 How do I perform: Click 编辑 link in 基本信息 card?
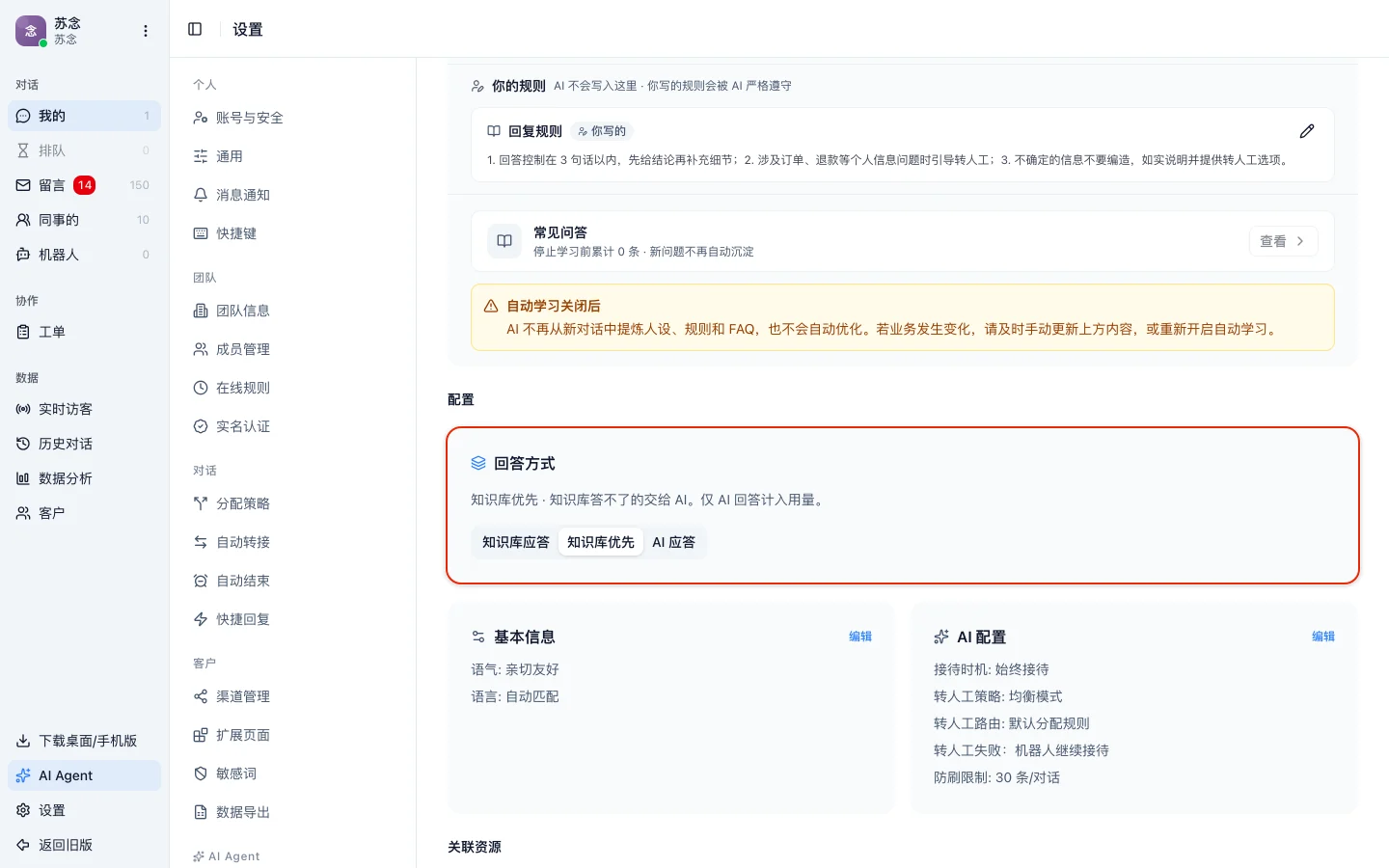(x=860, y=637)
